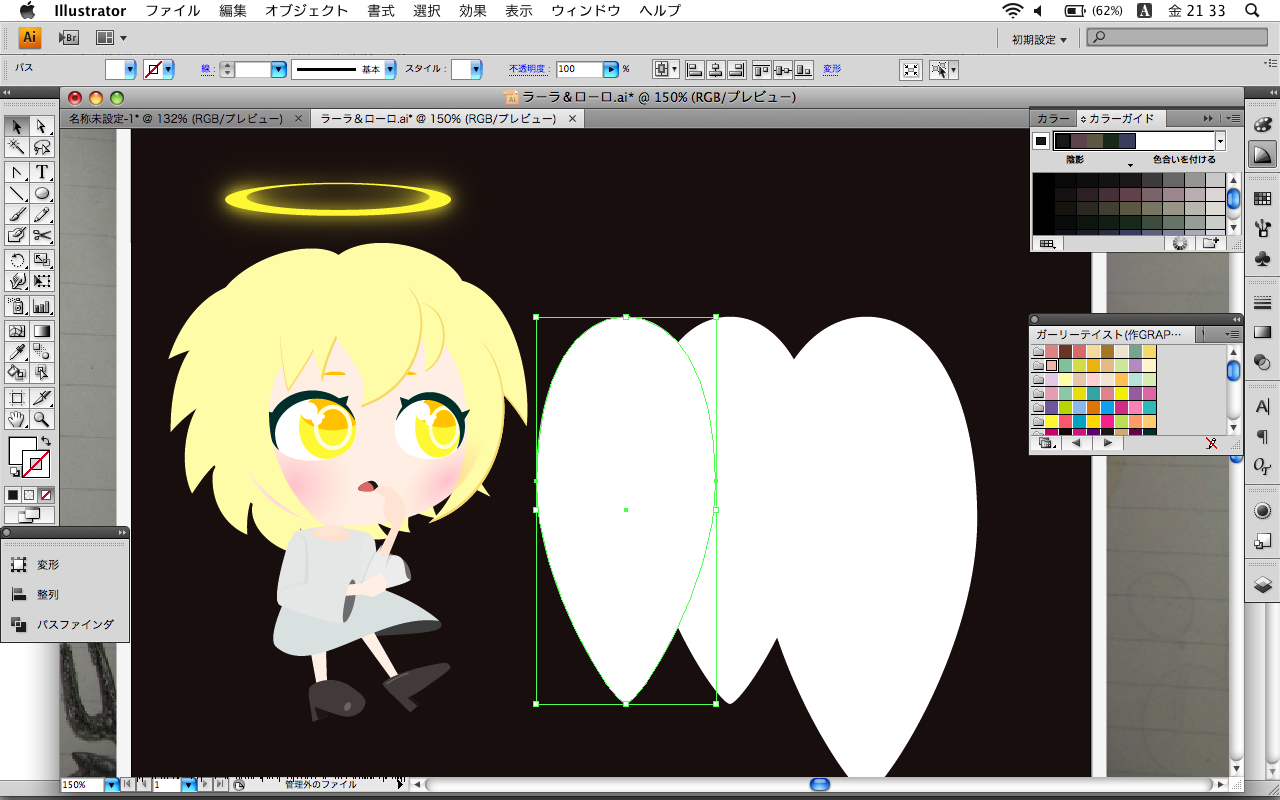Open the Swatches panel icon in the dock
1280x800 pixels.
1262,199
